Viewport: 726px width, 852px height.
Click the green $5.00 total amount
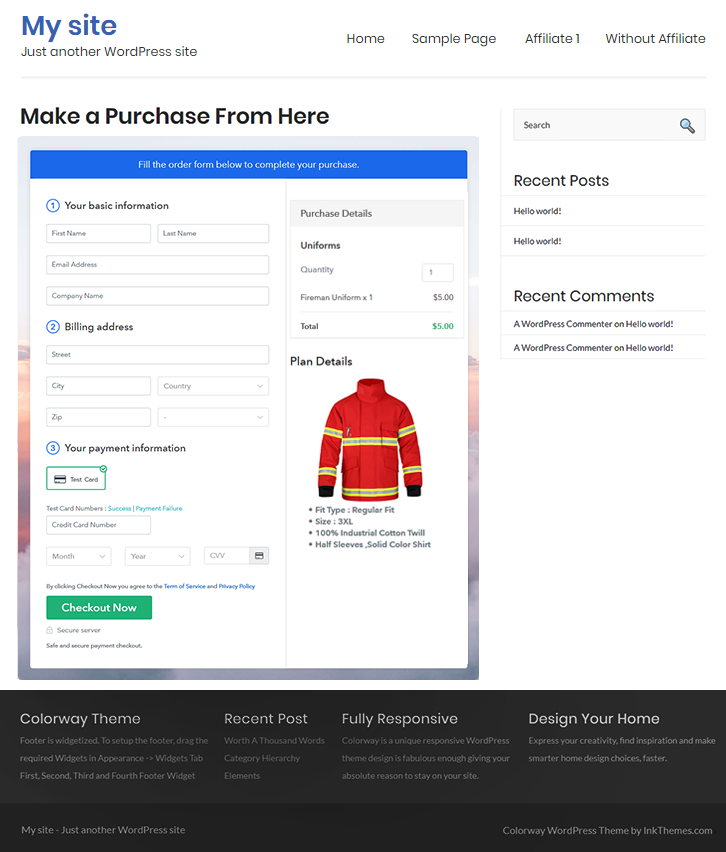(442, 327)
